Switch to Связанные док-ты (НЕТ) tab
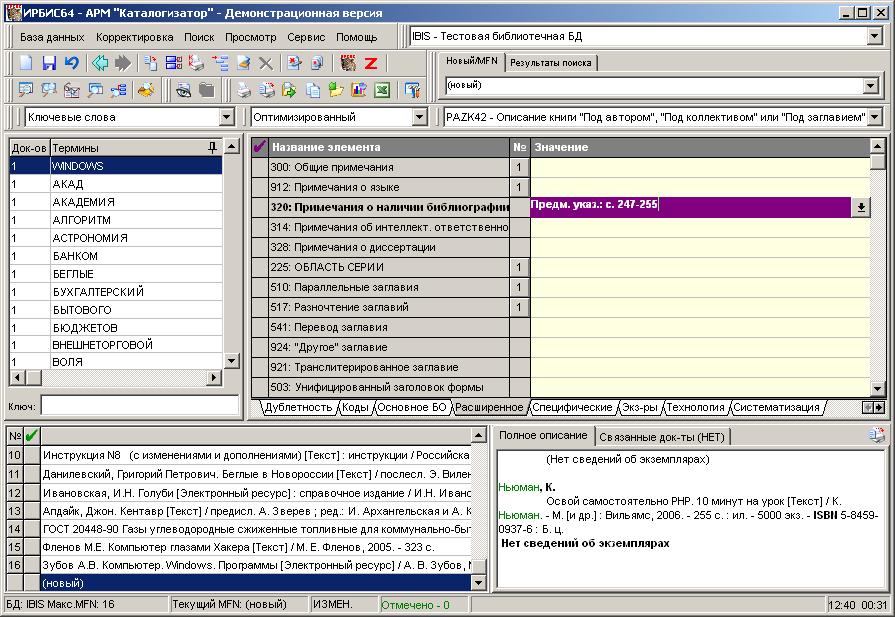The height and width of the screenshot is (617, 895). click(662, 437)
